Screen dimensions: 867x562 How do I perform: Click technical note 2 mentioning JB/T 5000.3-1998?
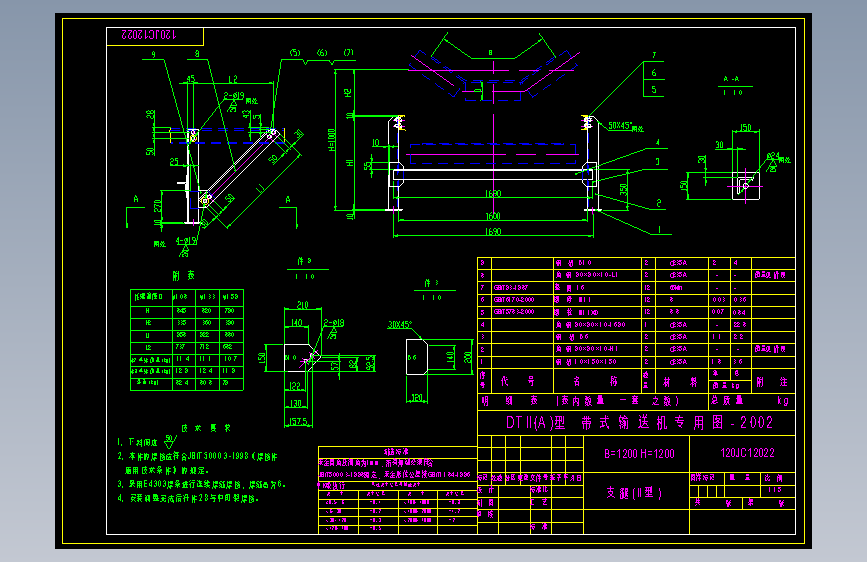tap(197, 464)
